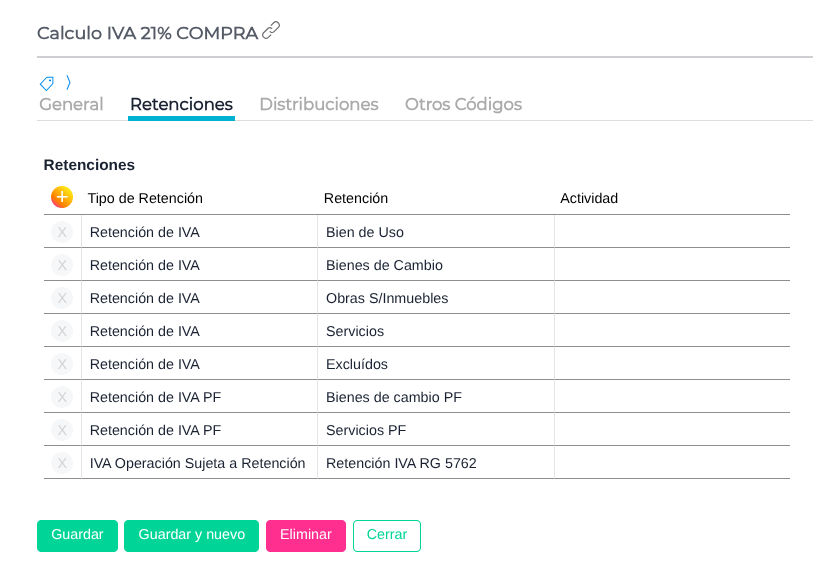
Task: Click the Actividad cell for Bien de Uso
Action: [x=672, y=232]
